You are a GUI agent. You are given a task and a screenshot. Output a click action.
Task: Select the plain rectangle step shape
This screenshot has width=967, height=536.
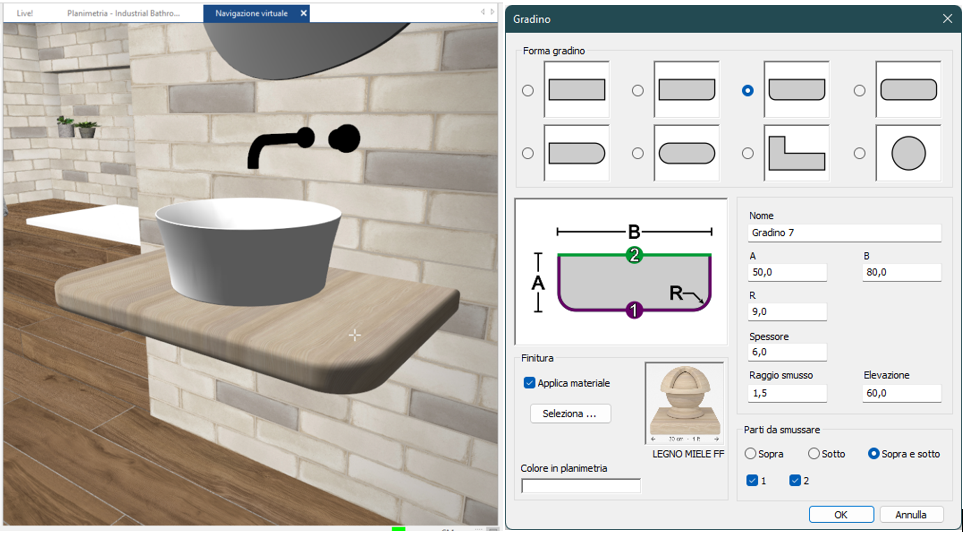(x=577, y=90)
